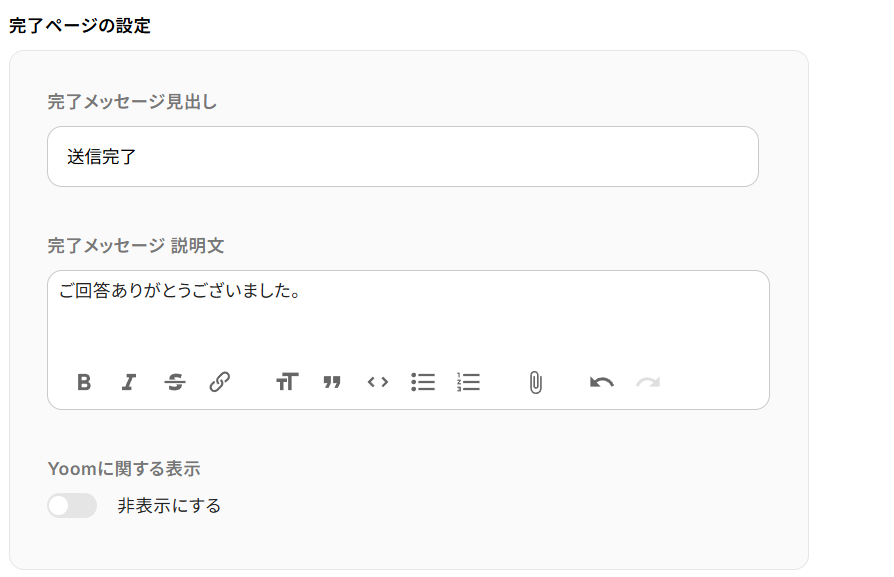The image size is (894, 577).
Task: Insert code block icon
Action: pyautogui.click(x=377, y=382)
